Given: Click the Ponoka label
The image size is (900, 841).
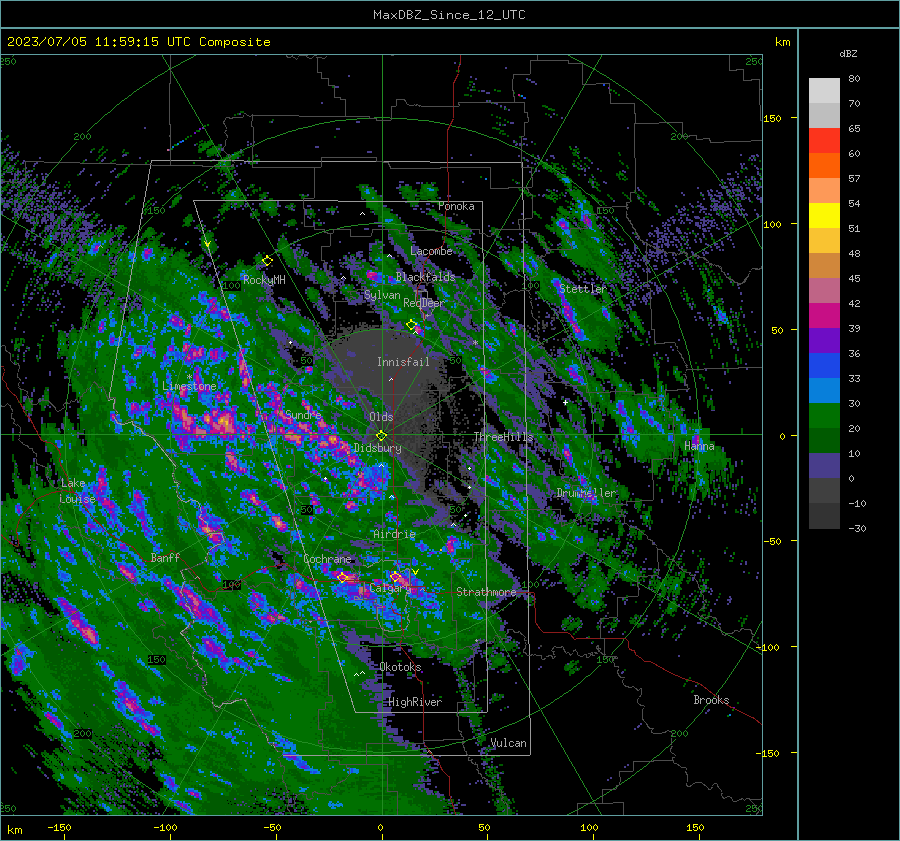Looking at the screenshot, I should click(456, 206).
